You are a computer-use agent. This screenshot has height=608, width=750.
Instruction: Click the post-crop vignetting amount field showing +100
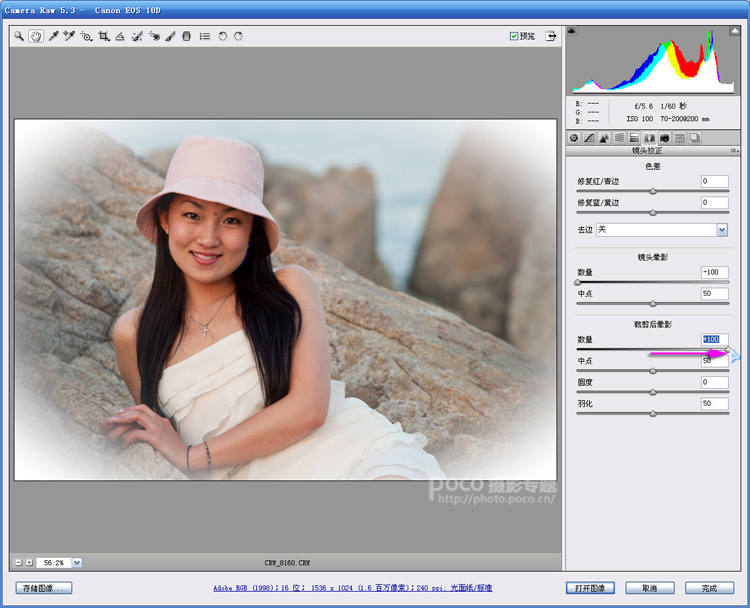click(x=715, y=339)
